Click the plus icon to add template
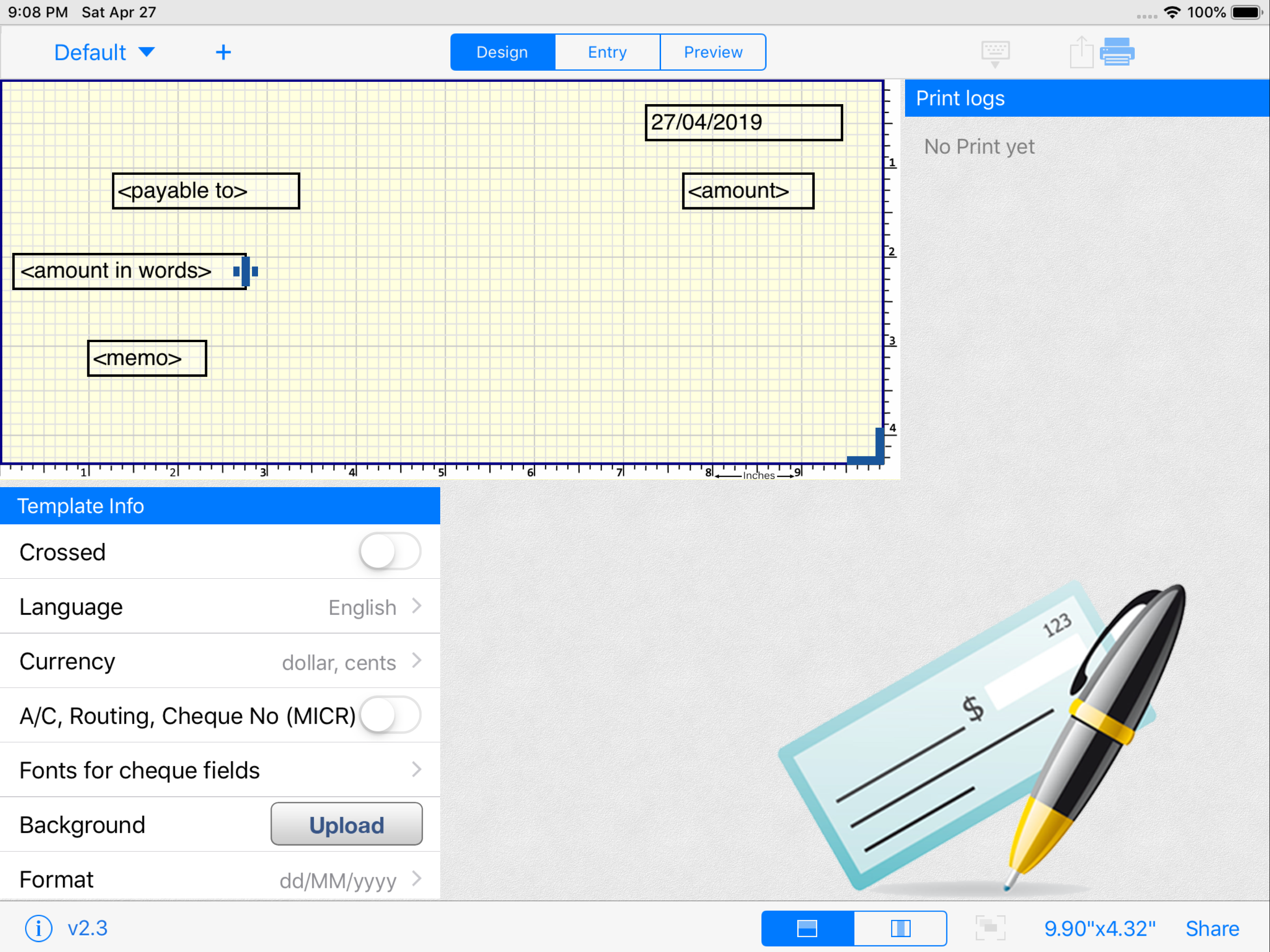1270x952 pixels. 223,52
